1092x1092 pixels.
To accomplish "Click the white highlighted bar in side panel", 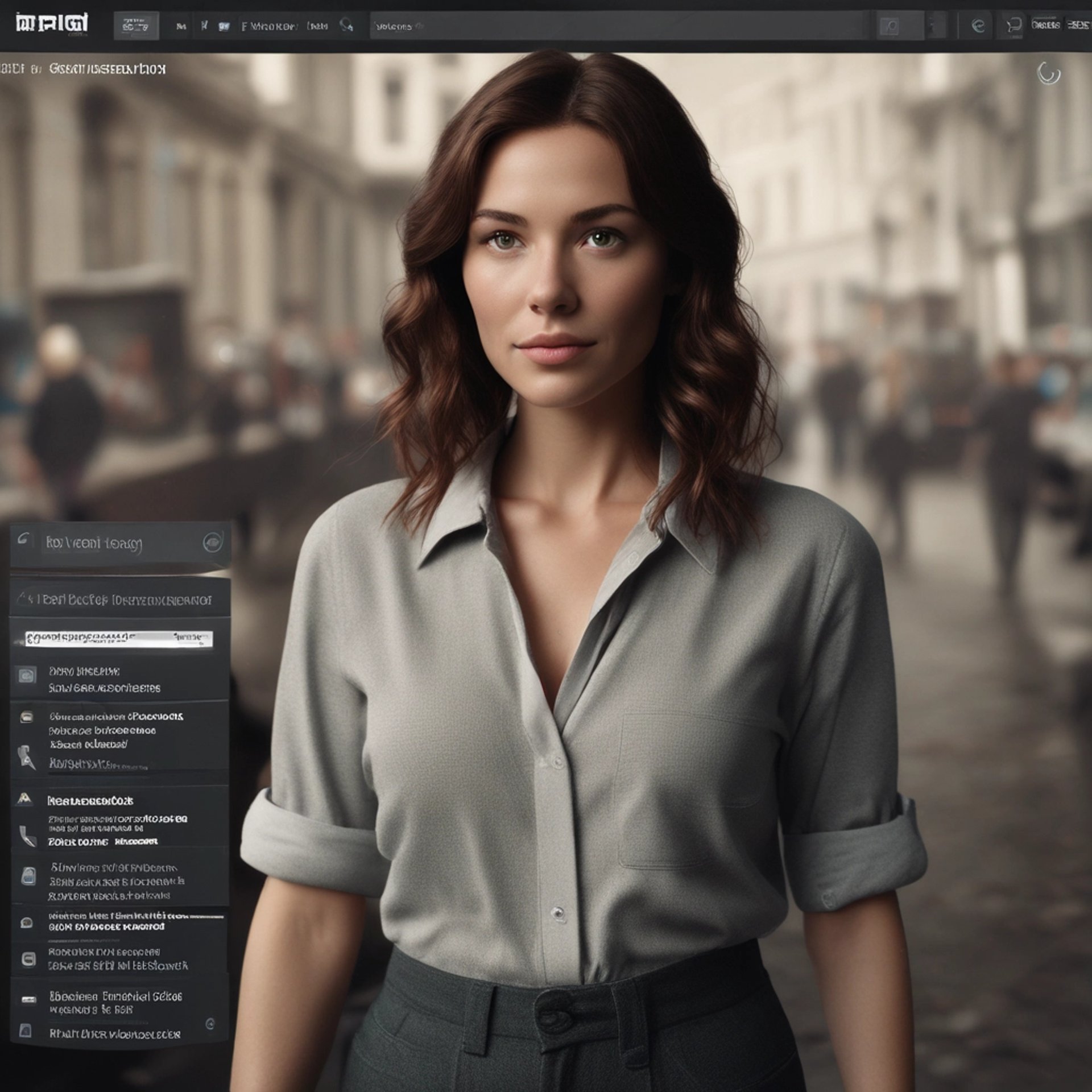I will point(118,638).
